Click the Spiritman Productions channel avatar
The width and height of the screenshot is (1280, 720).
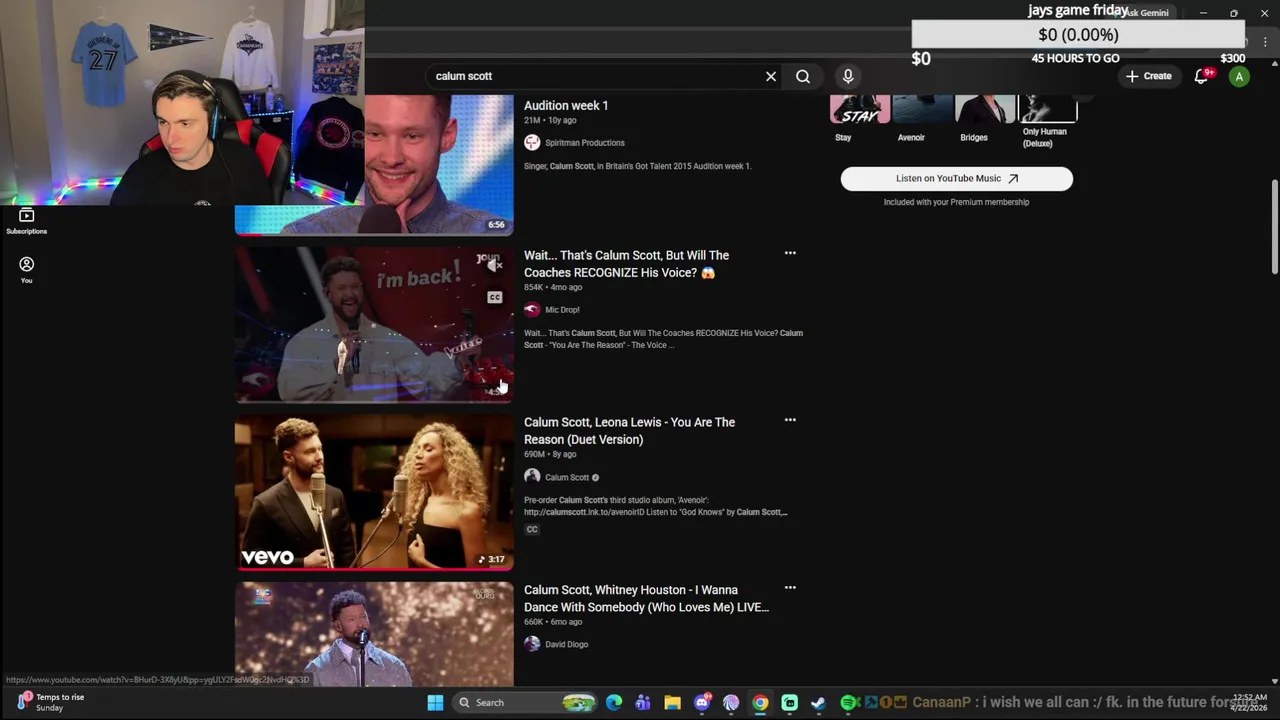click(532, 143)
